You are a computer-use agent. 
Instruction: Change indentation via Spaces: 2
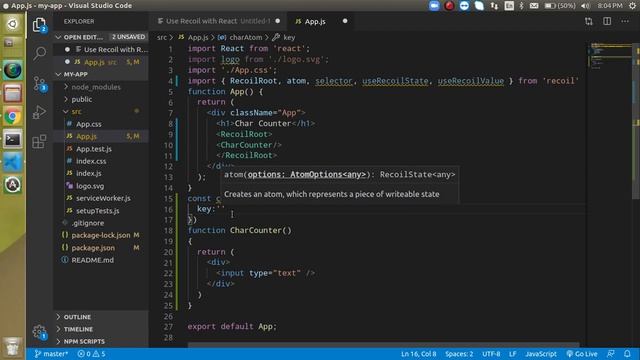point(459,353)
